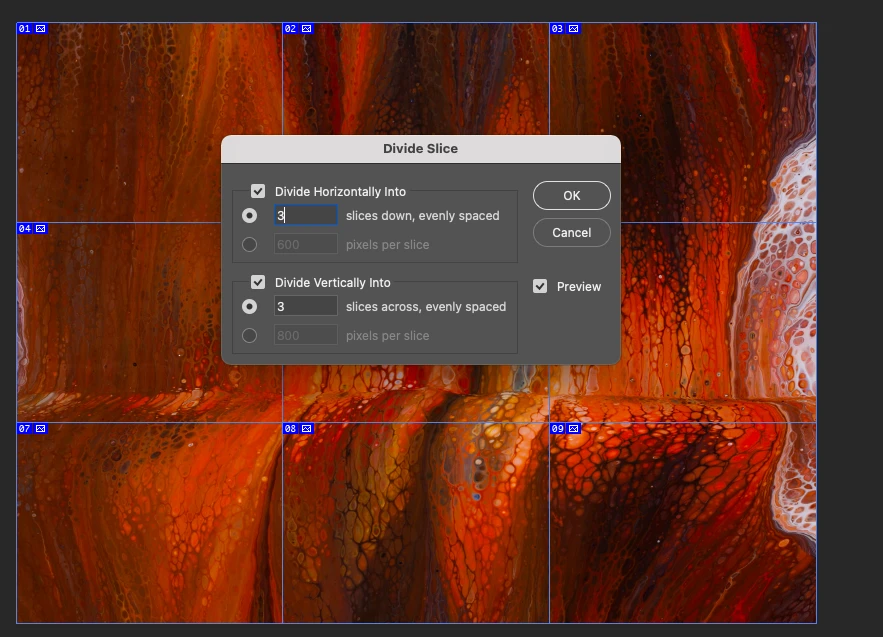Image resolution: width=883 pixels, height=637 pixels.
Task: Select the slices down, evenly spaced radio
Action: [x=249, y=216]
